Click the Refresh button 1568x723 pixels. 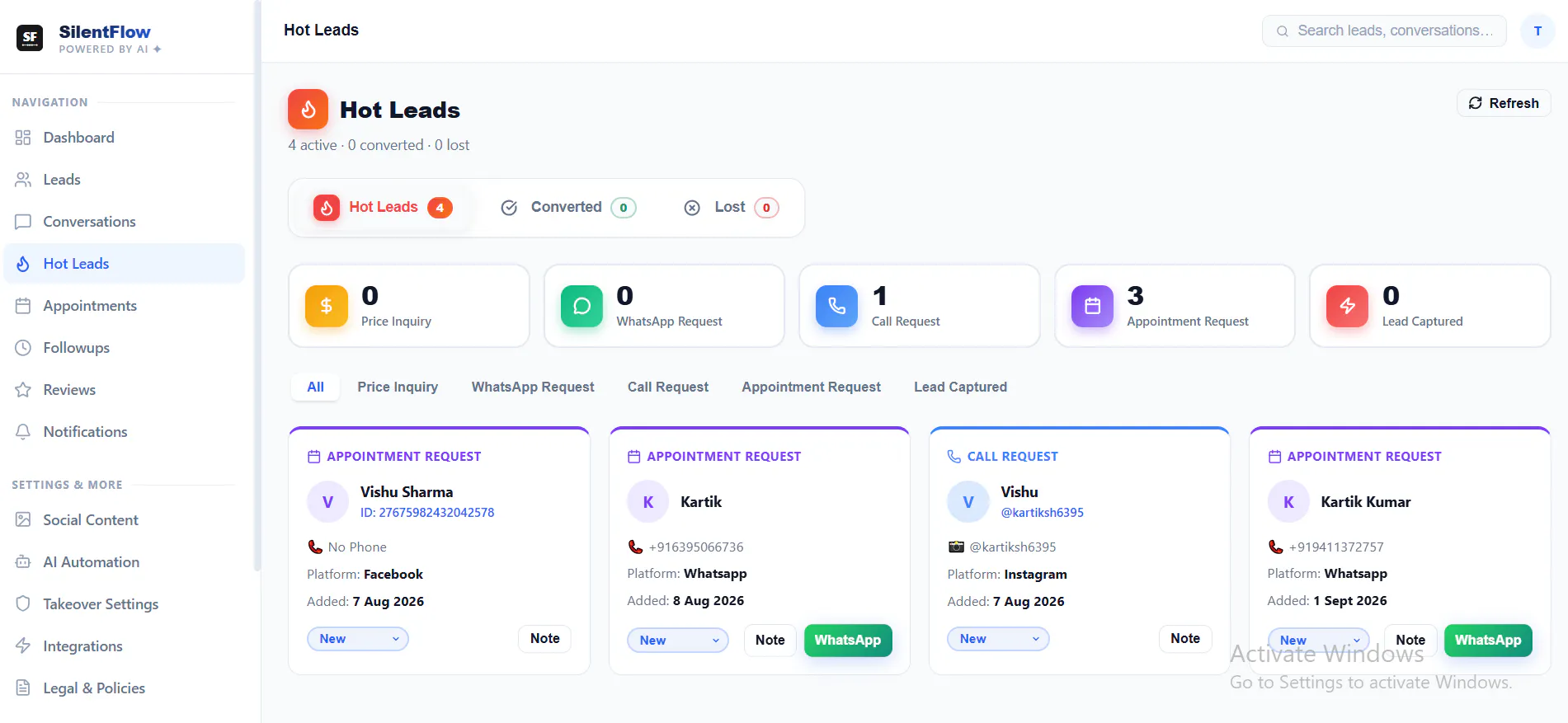(x=1504, y=103)
